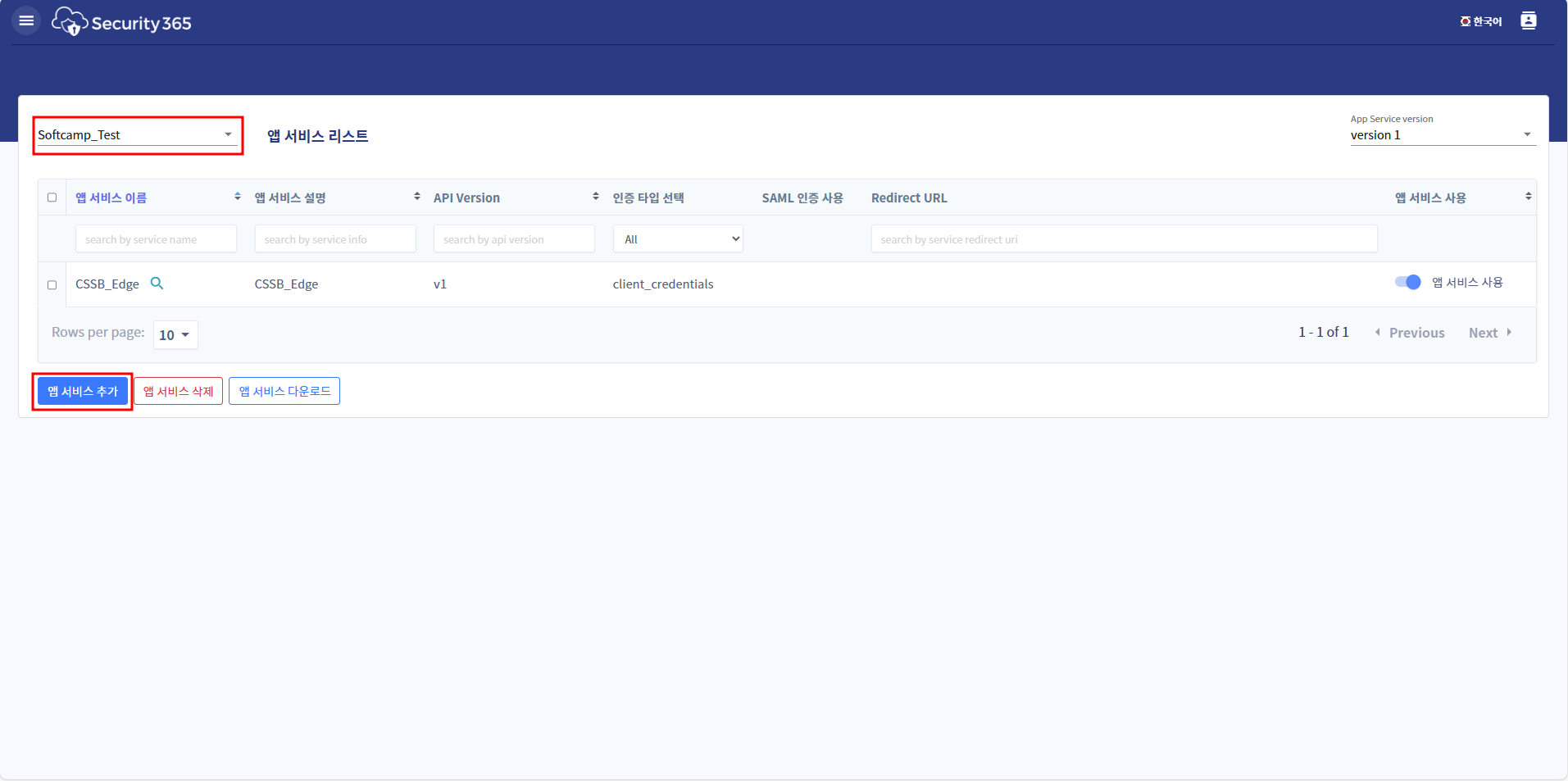Sort by API Version column arrows

tap(595, 197)
